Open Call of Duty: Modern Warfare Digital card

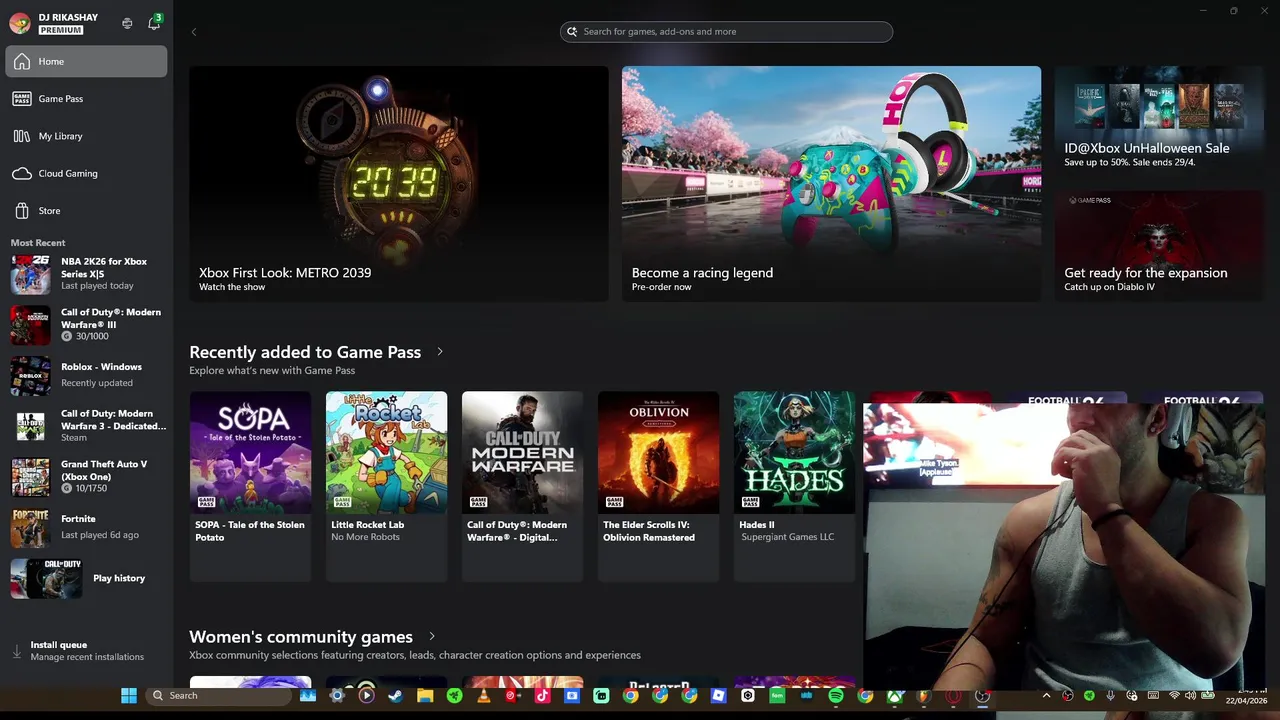coord(522,486)
